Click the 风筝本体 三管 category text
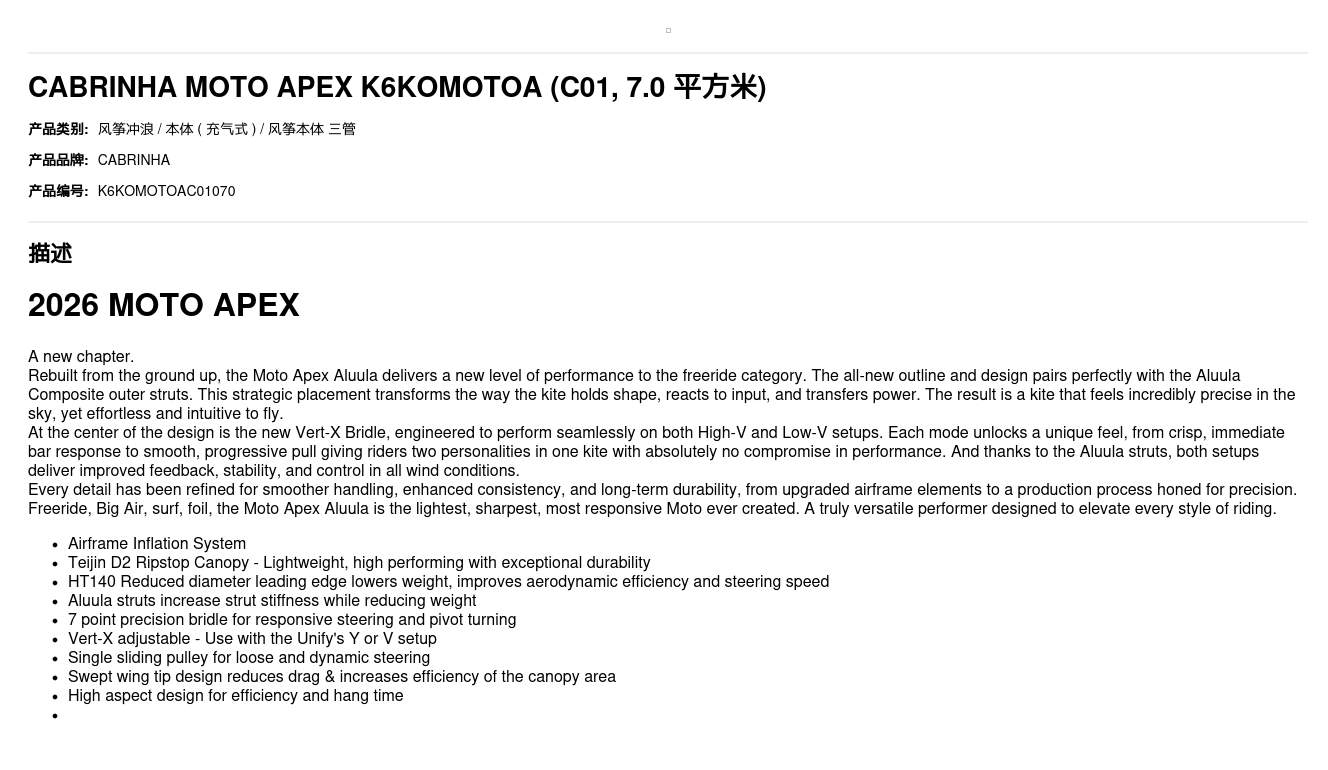1328x770 pixels. (311, 129)
